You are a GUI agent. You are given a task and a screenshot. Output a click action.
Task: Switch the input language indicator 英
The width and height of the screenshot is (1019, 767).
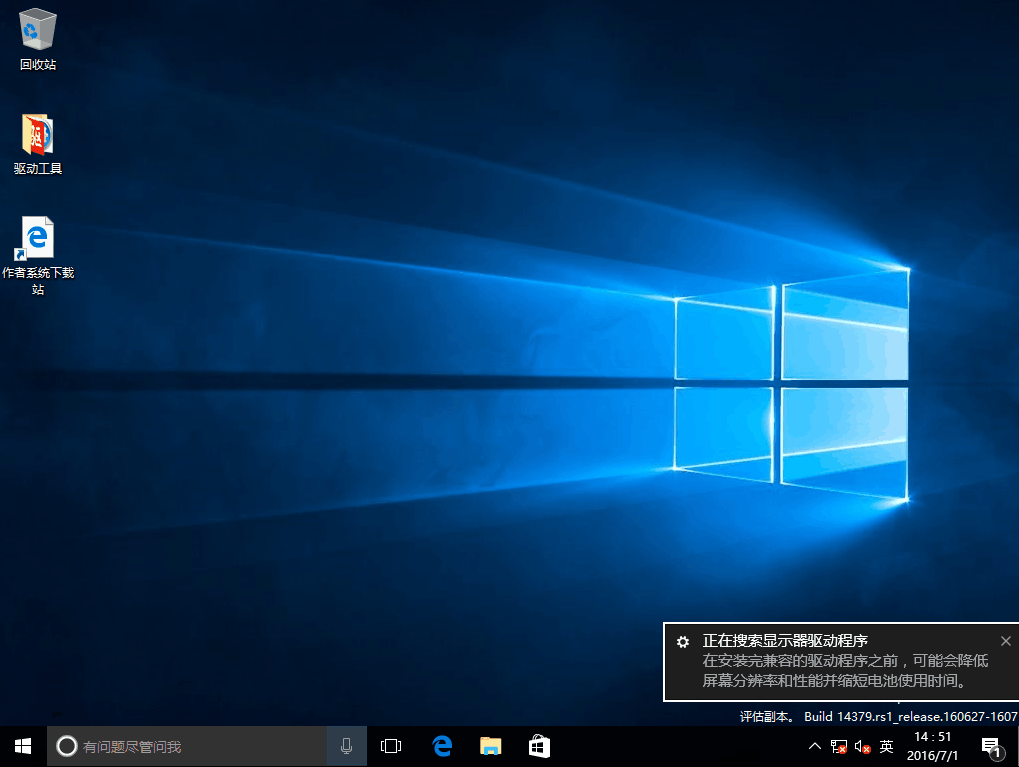[886, 746]
